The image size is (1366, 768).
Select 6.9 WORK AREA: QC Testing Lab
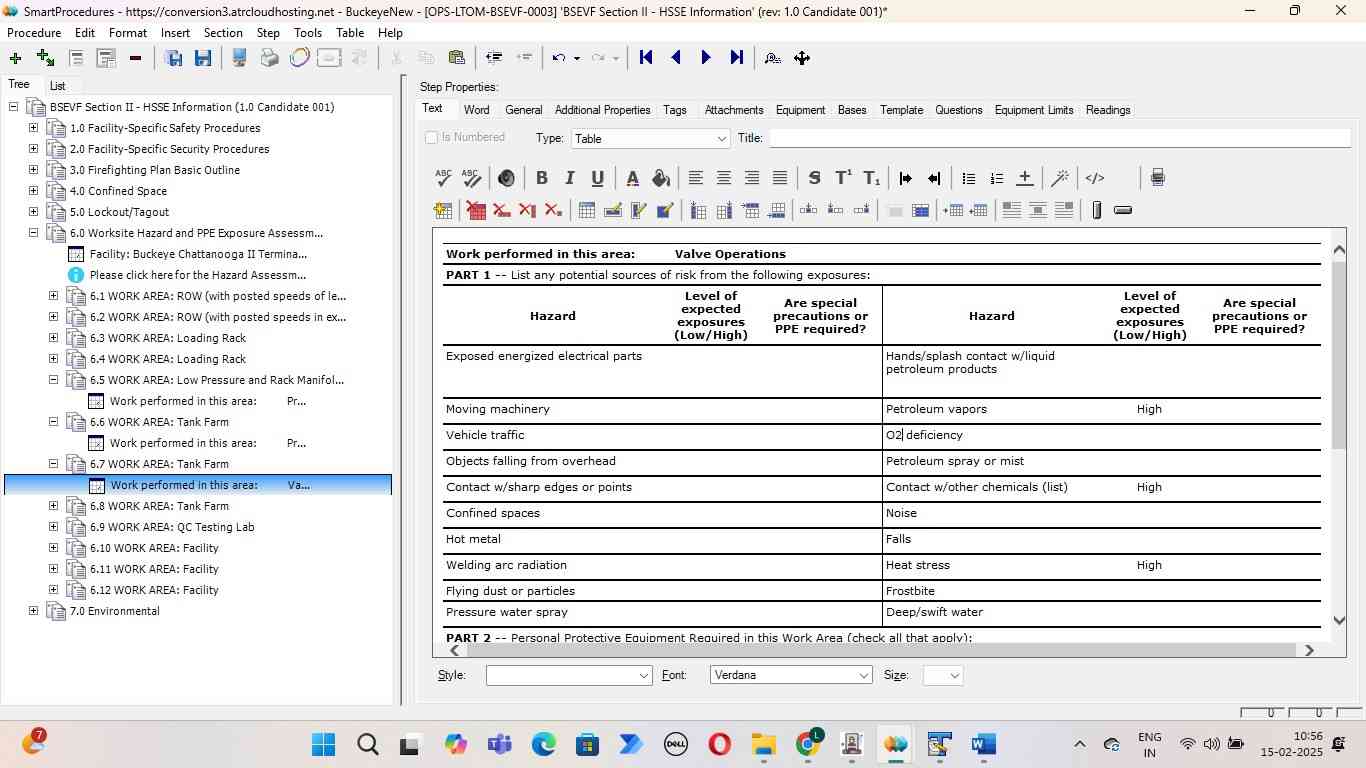point(172,527)
